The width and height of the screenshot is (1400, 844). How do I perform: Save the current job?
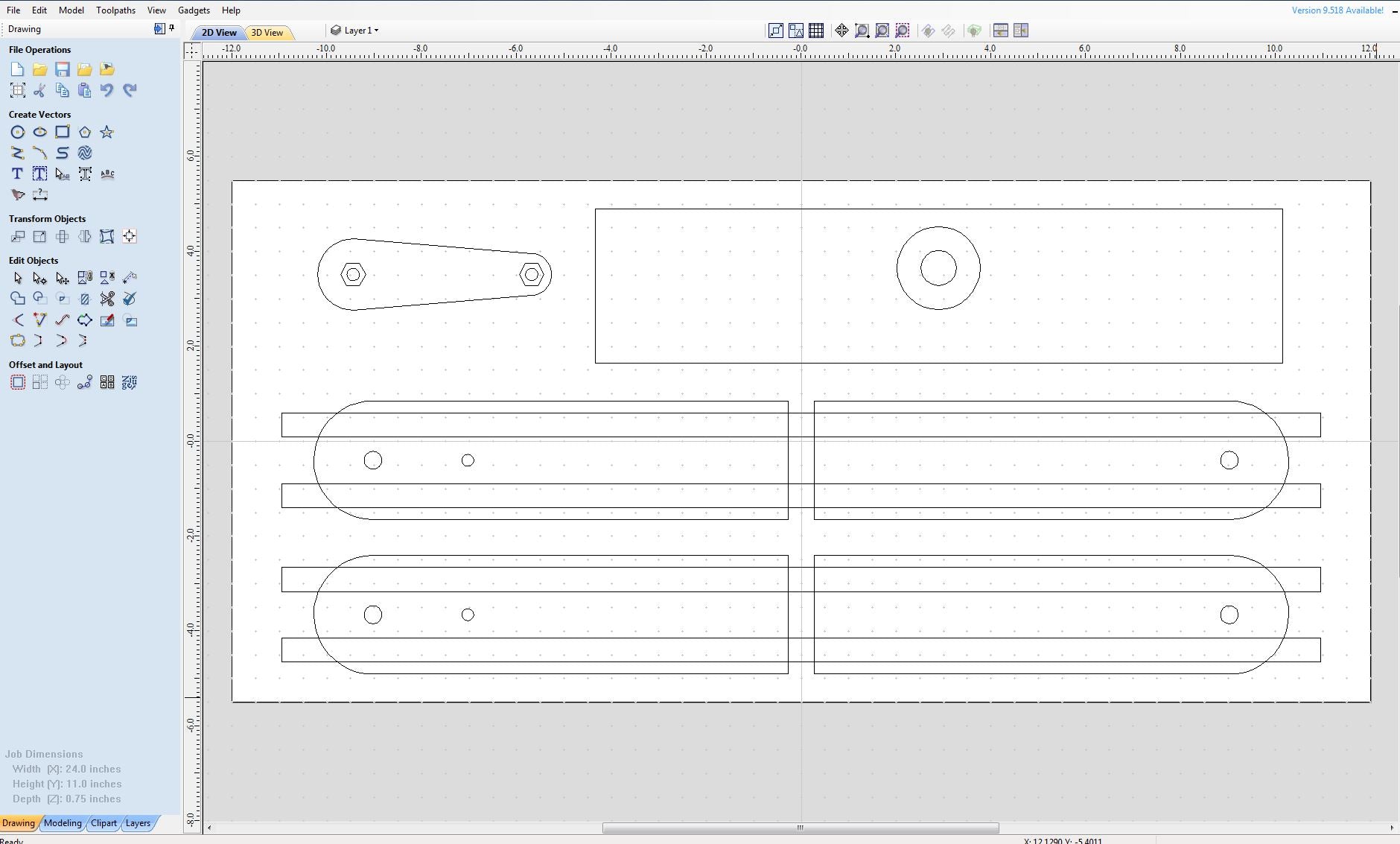click(63, 69)
